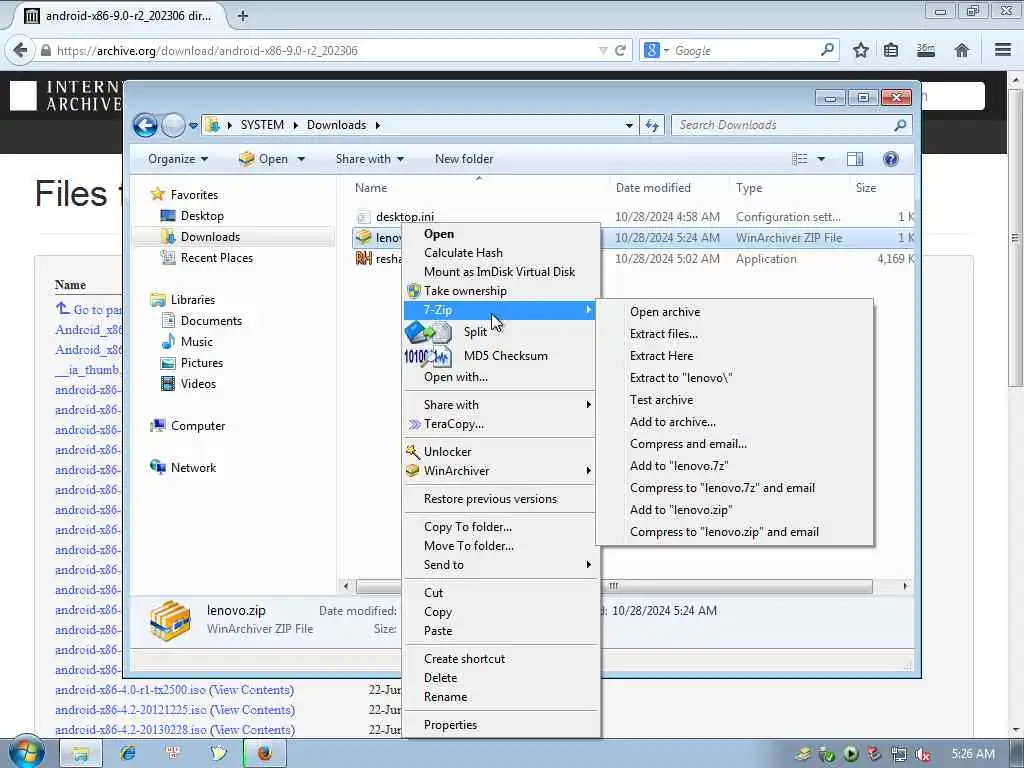Click the Split tool icon in context menu
1024x768 pixels.
(429, 332)
